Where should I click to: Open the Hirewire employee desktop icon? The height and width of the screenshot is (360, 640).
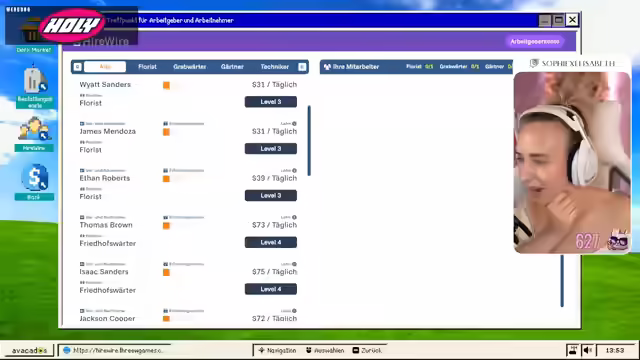pos(34,134)
